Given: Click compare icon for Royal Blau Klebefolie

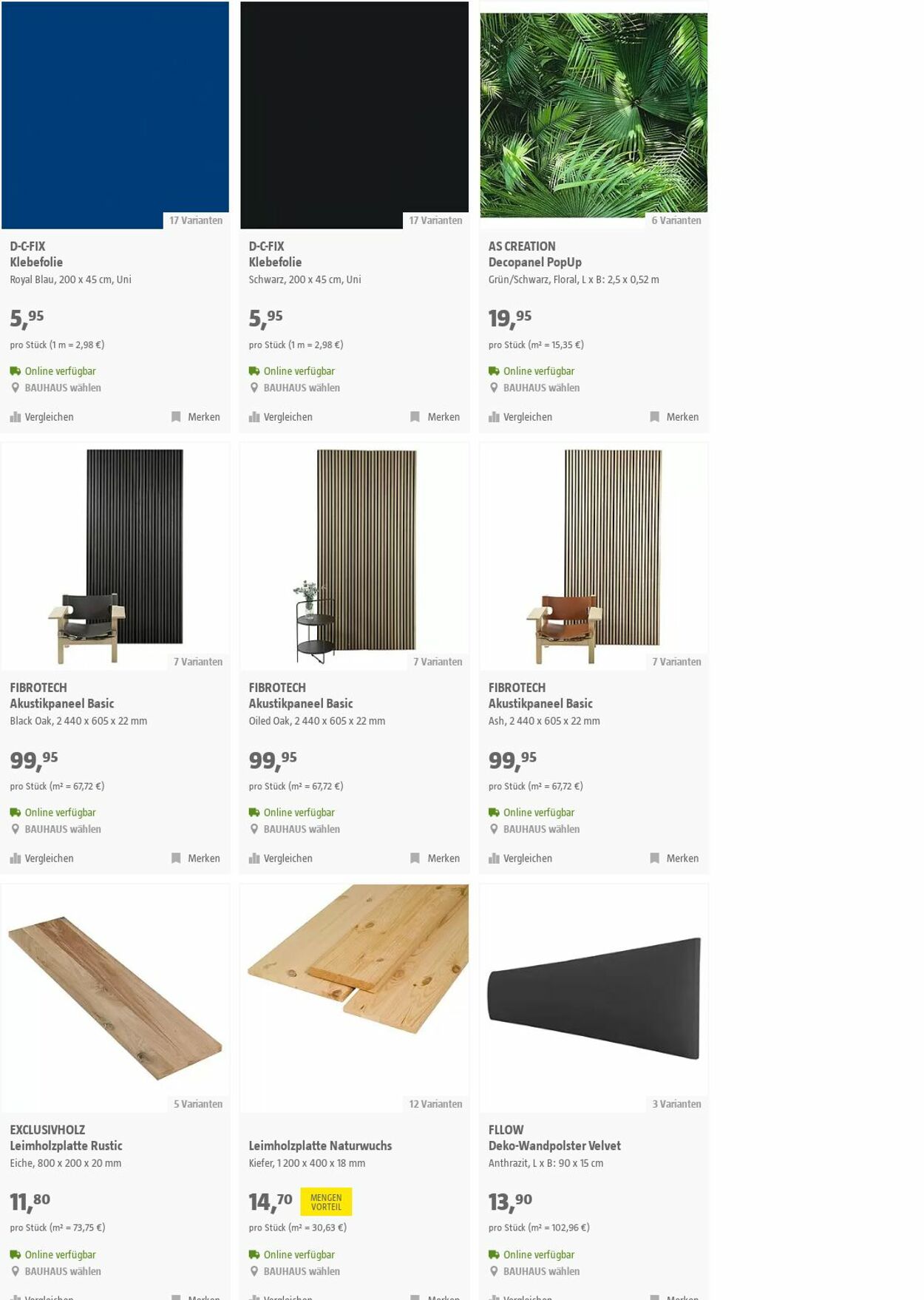Looking at the screenshot, I should [15, 417].
